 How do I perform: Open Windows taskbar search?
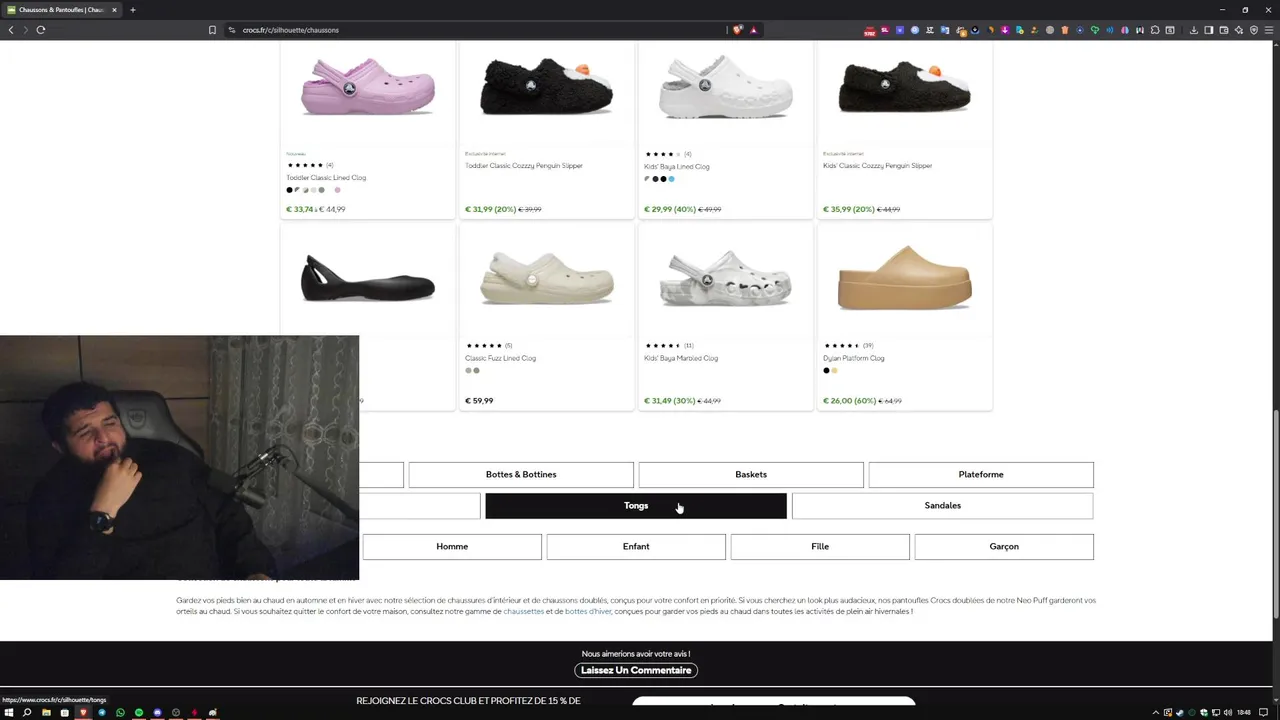[27, 713]
